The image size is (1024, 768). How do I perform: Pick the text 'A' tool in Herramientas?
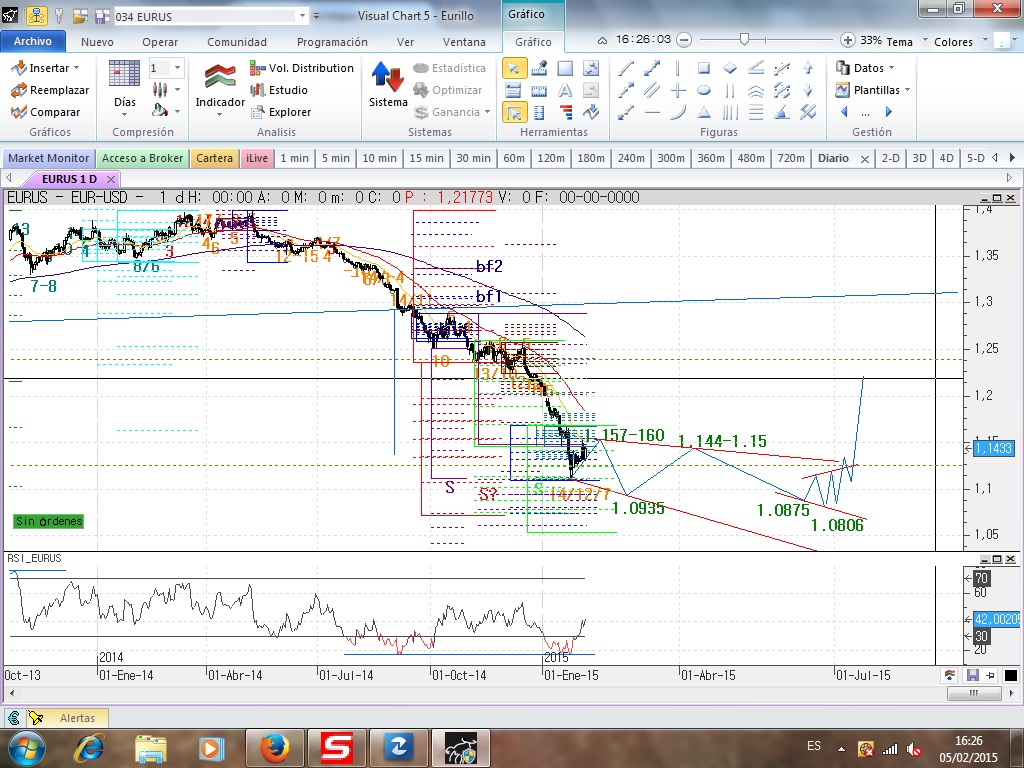(565, 90)
